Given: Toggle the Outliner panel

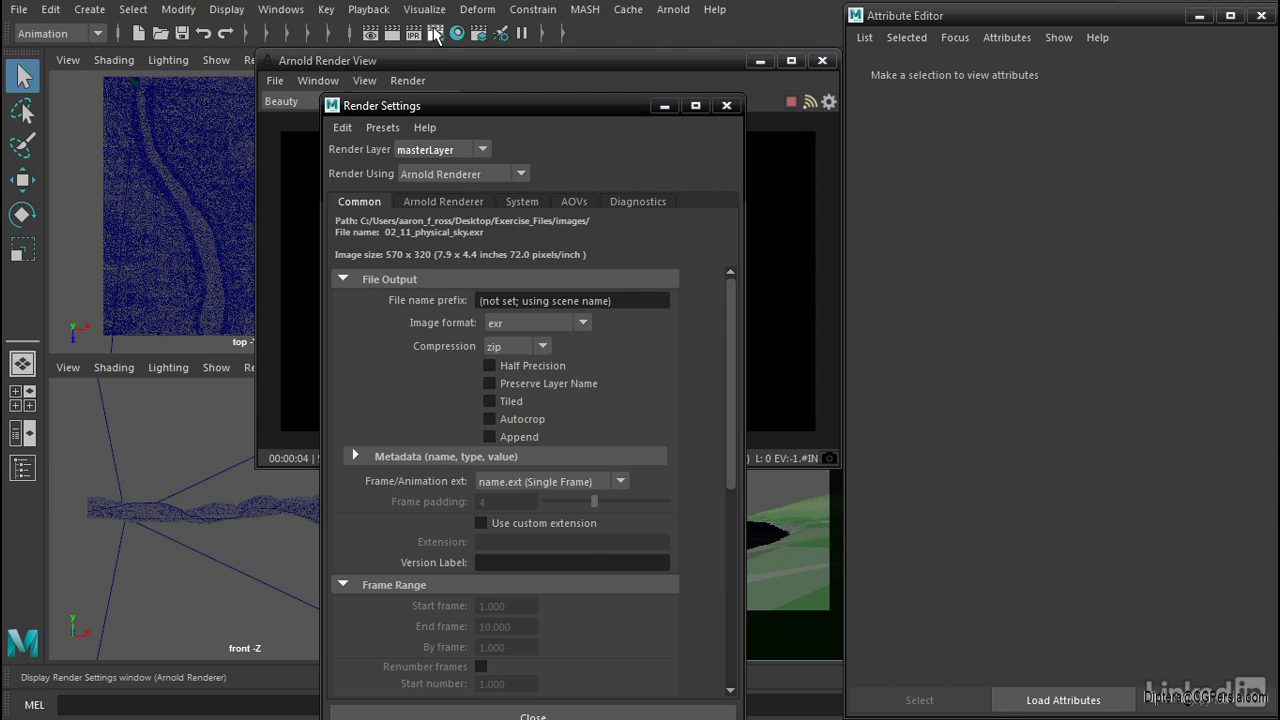Looking at the screenshot, I should (23, 468).
